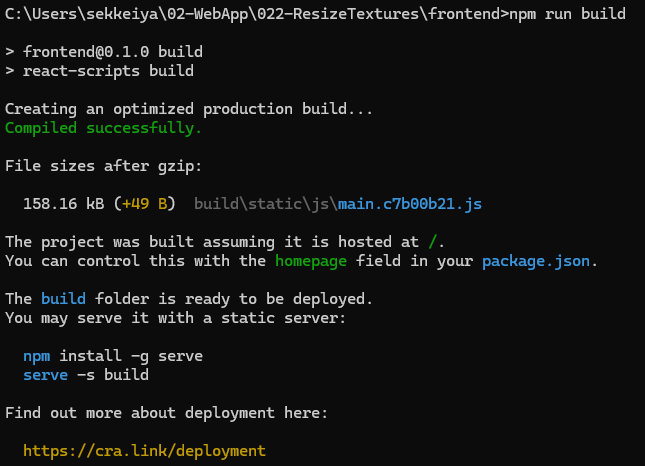The height and width of the screenshot is (466, 645).
Task: Click the yellow '+49 B' size delta
Action: coord(149,204)
